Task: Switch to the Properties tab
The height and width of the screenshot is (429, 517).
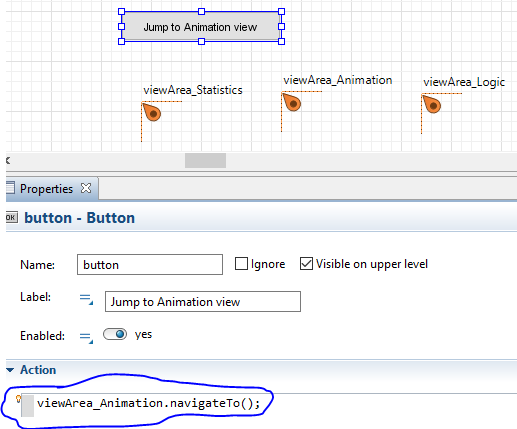Action: [46, 189]
